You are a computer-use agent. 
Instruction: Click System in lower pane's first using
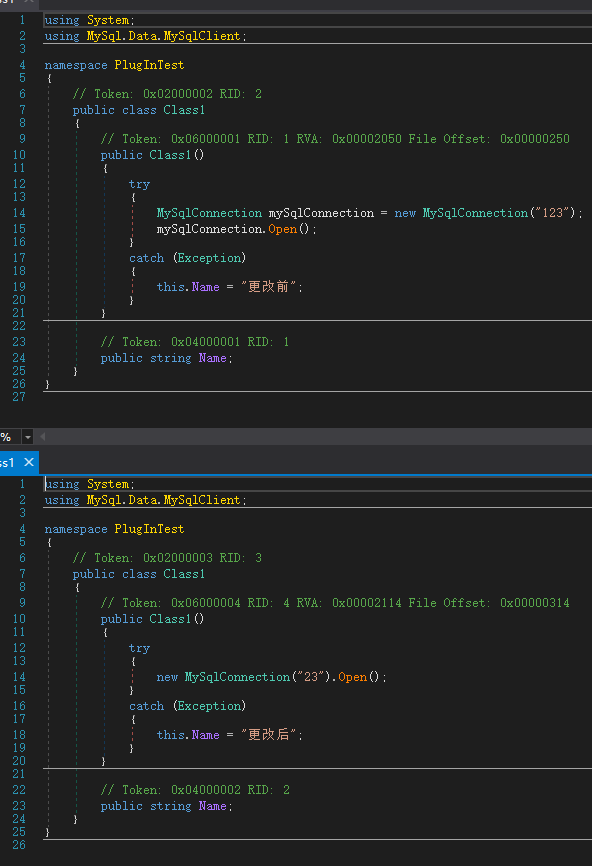pyautogui.click(x=108, y=484)
